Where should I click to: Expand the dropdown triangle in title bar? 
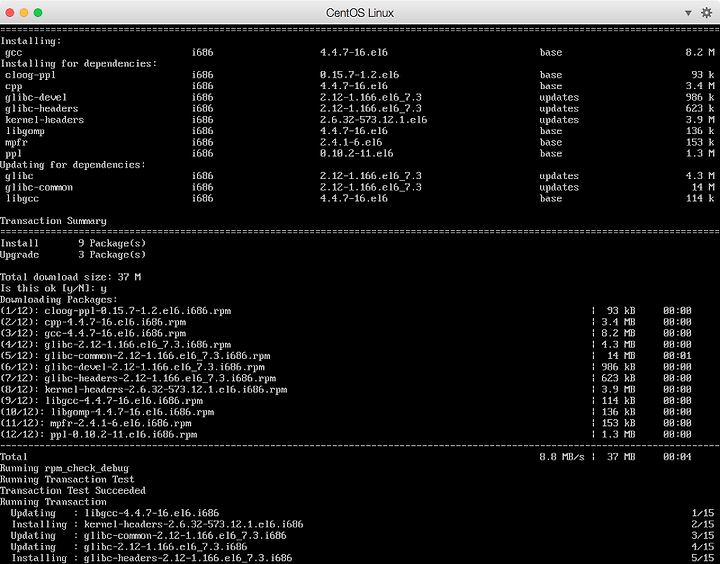pos(688,13)
